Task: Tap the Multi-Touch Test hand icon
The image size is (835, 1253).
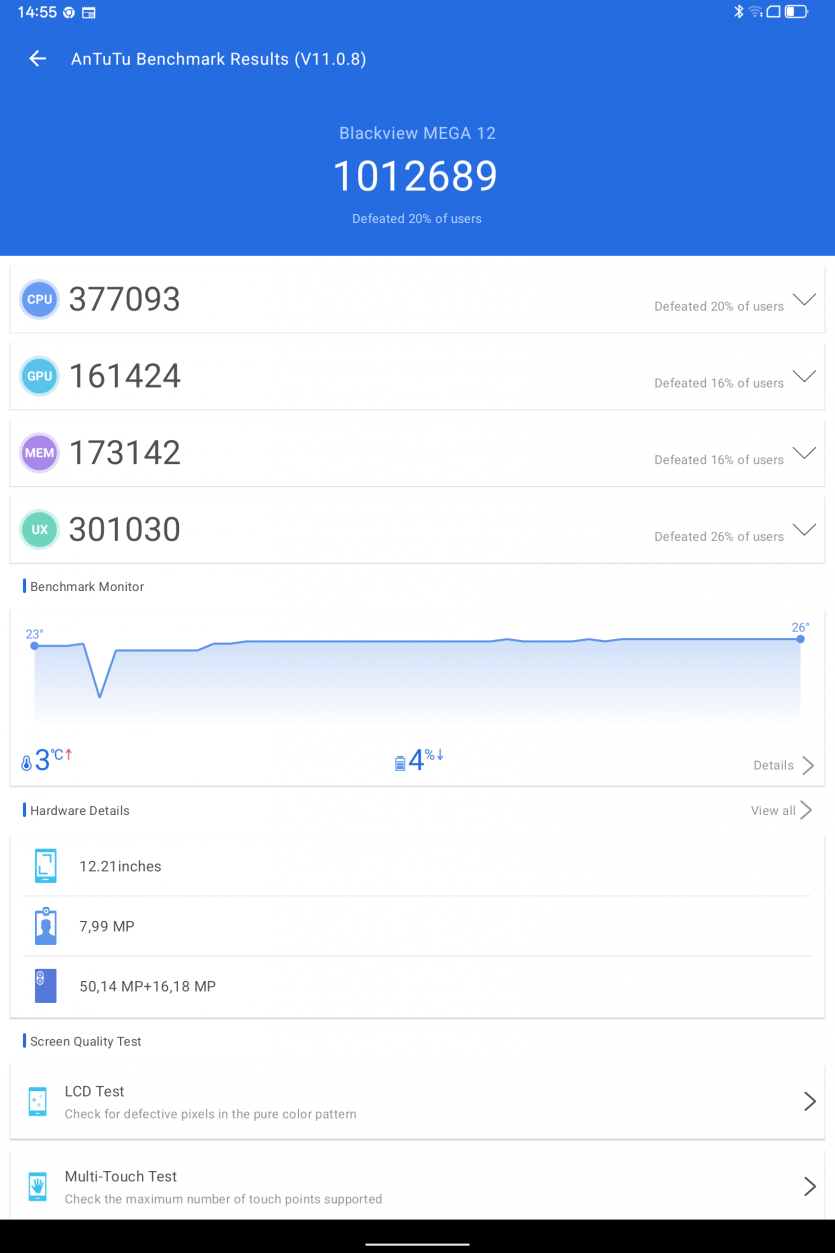Action: (38, 1187)
